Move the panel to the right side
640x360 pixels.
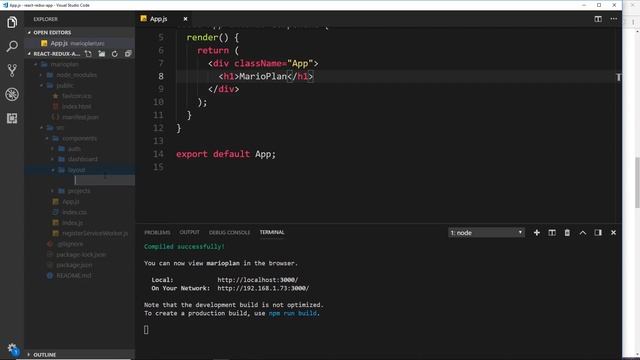[598, 233]
